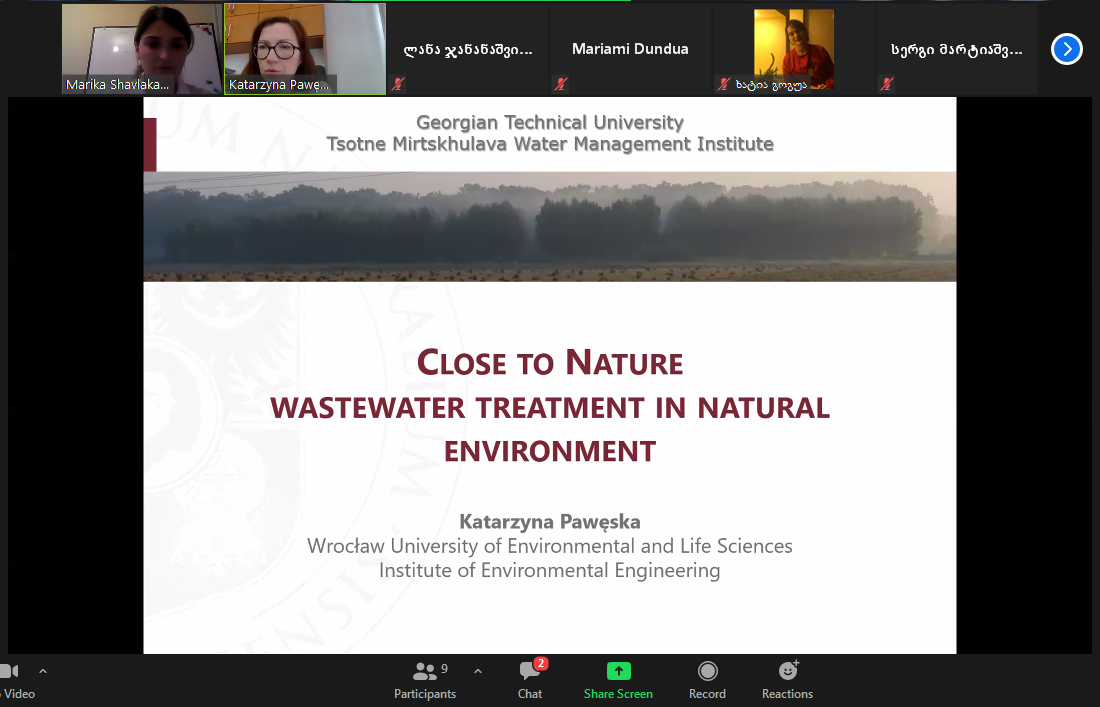This screenshot has height=707, width=1100.
Task: Expand the chevron beside Participants
Action: click(x=478, y=671)
